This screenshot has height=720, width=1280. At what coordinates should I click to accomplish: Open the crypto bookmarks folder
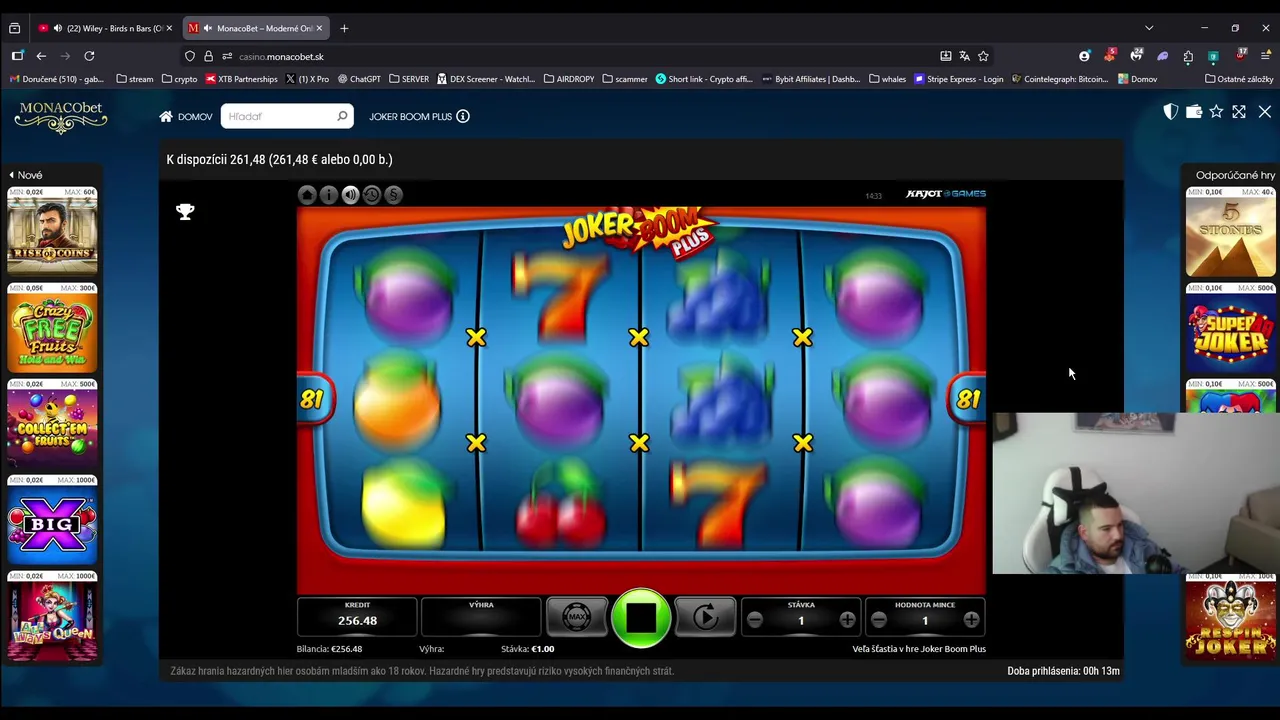pos(180,79)
